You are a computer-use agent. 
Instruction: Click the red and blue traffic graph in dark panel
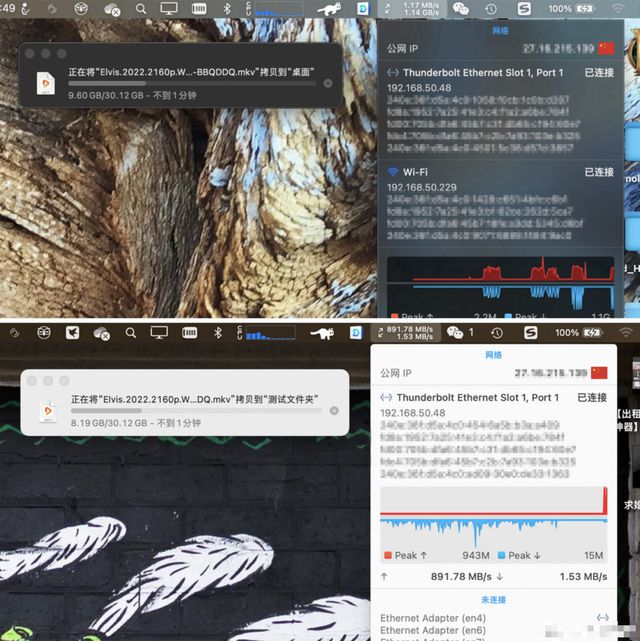click(500, 283)
